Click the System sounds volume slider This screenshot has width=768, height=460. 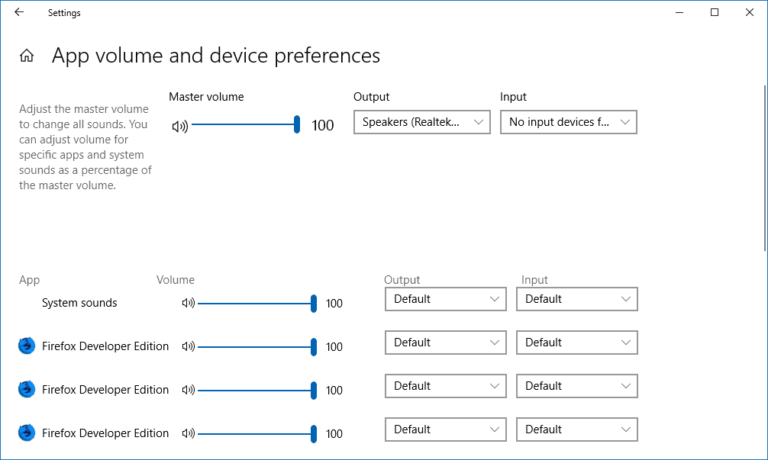click(x=257, y=303)
